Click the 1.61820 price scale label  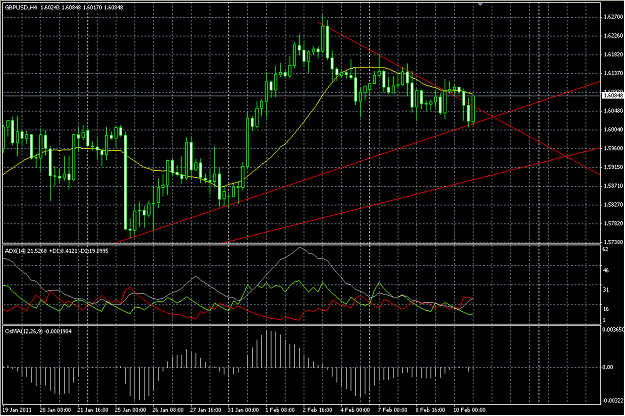click(x=613, y=54)
